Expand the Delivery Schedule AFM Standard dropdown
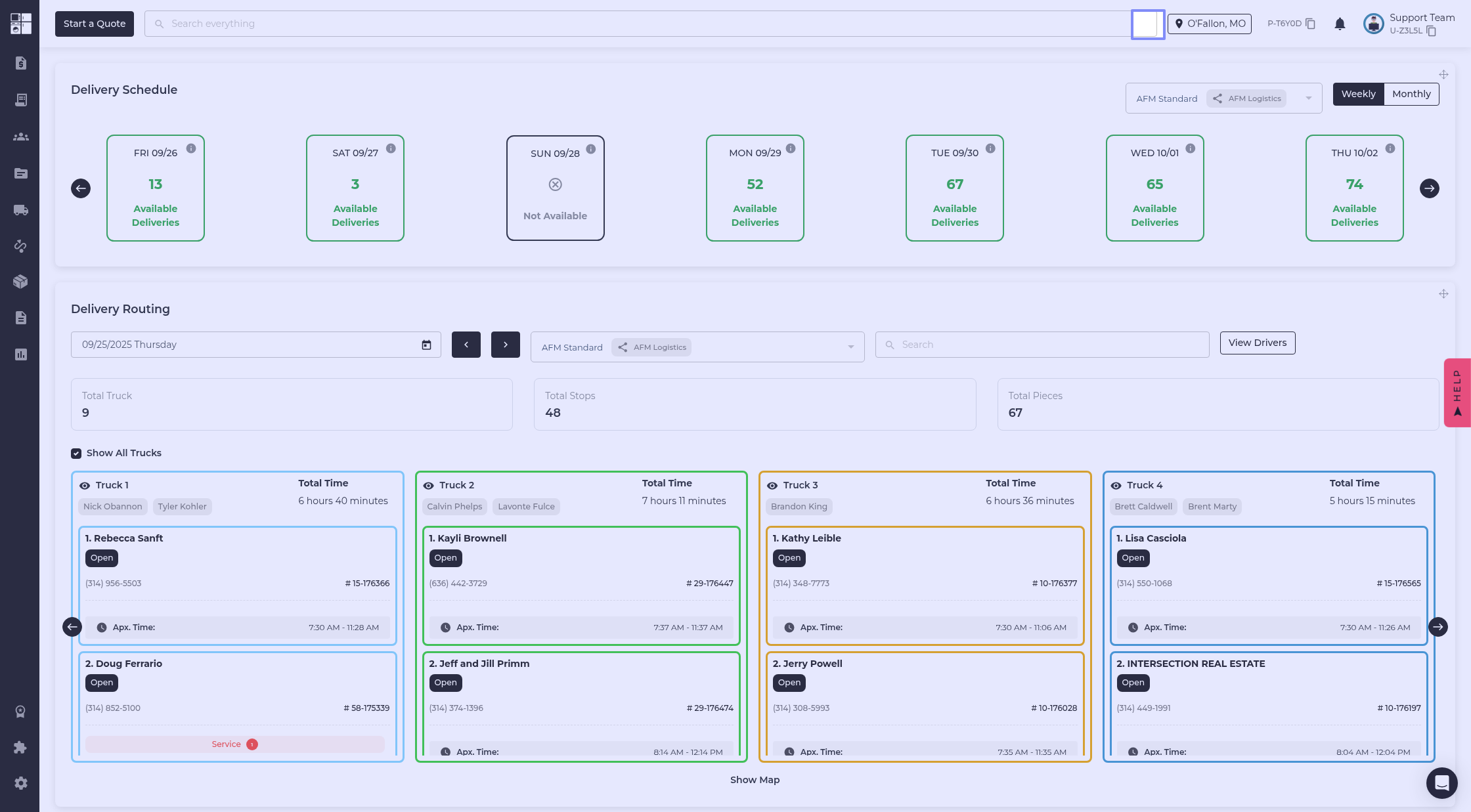The height and width of the screenshot is (812, 1471). click(1309, 98)
